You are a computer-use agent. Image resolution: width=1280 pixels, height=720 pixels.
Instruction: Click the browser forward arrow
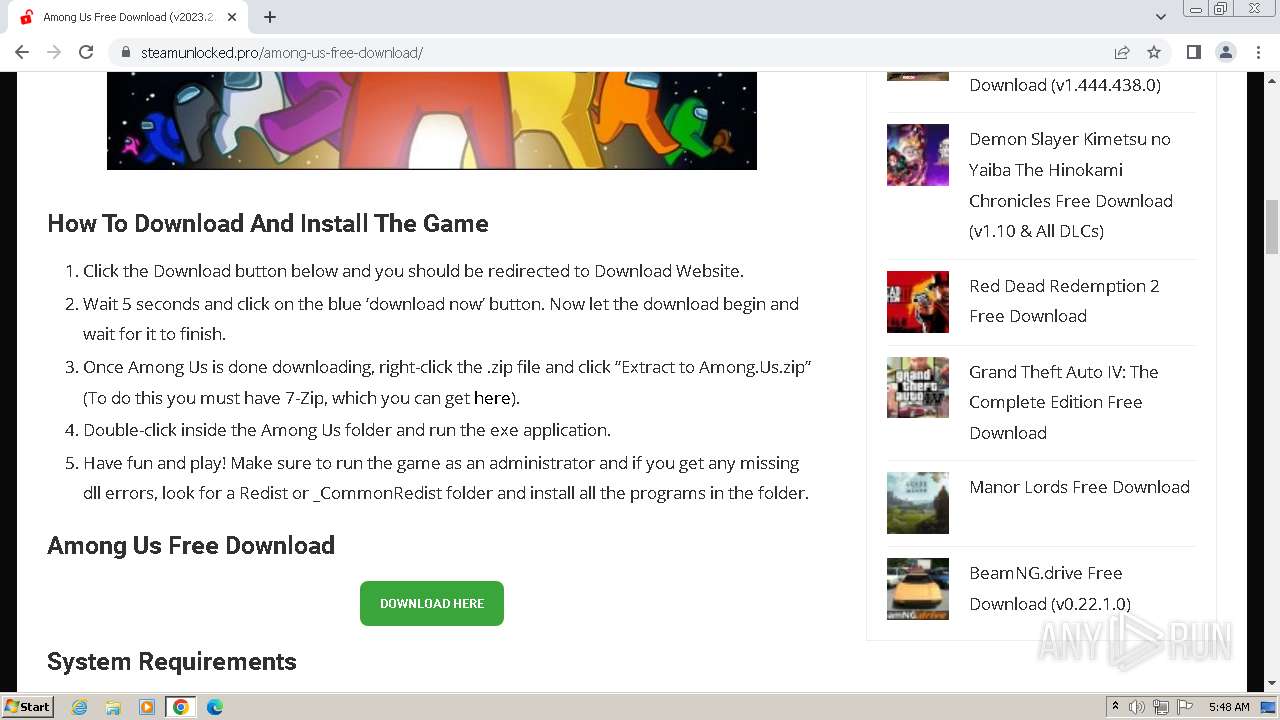(54, 52)
